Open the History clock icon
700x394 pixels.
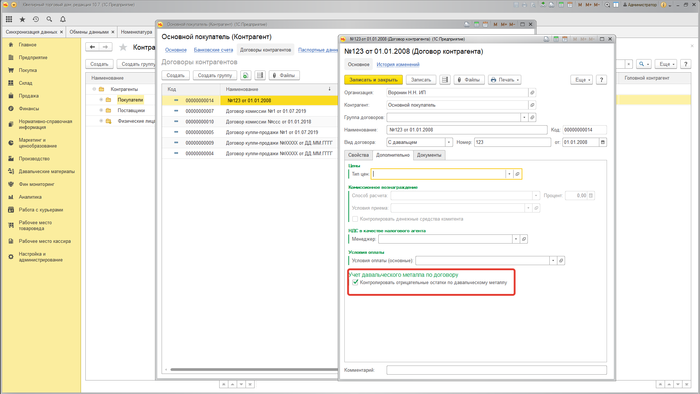click(36, 19)
